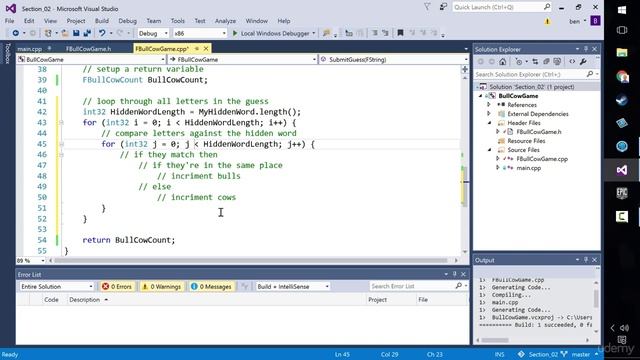
Task: Click the Output panel vertical scrollbar
Action: [x=596, y=298]
